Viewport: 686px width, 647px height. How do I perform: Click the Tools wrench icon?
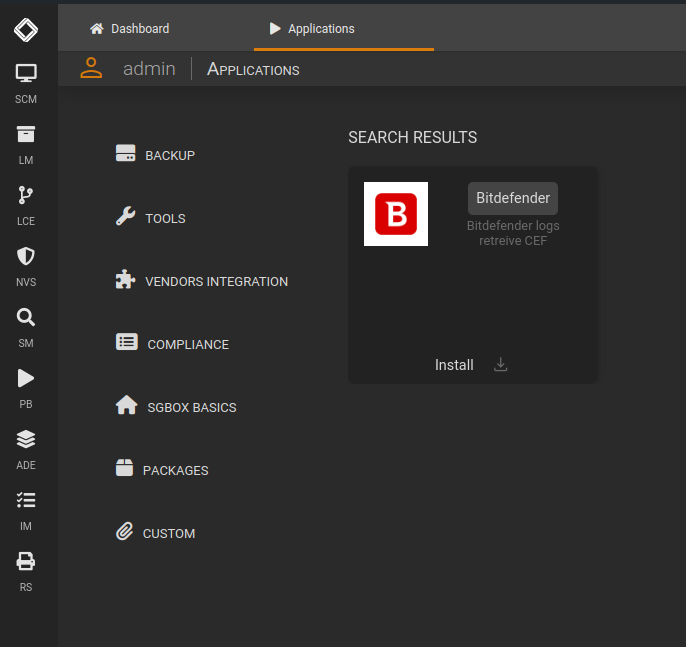pyautogui.click(x=126, y=216)
